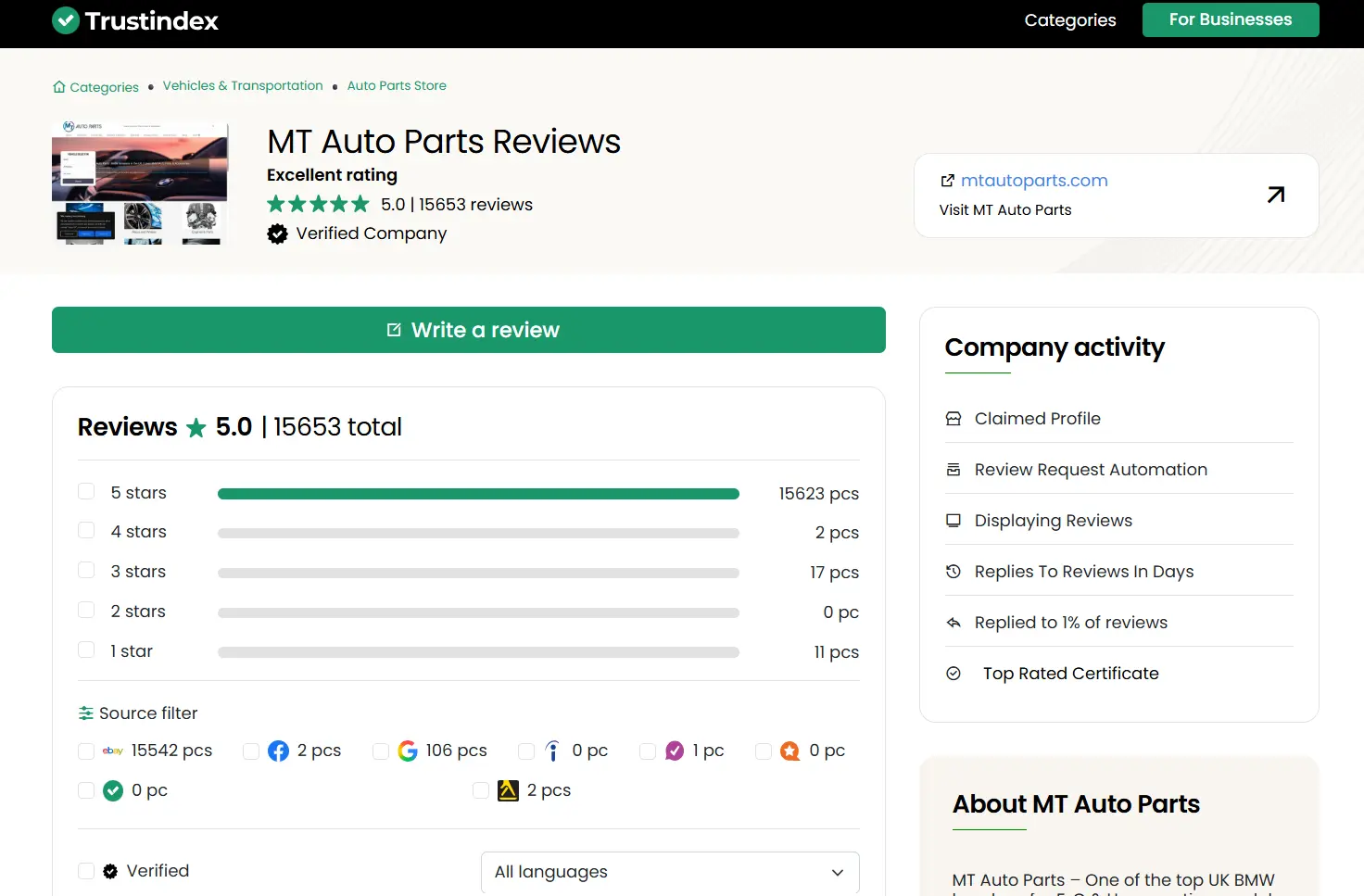The width and height of the screenshot is (1364, 896).
Task: Click Visit MT Auto Parts text
Action: click(1005, 210)
